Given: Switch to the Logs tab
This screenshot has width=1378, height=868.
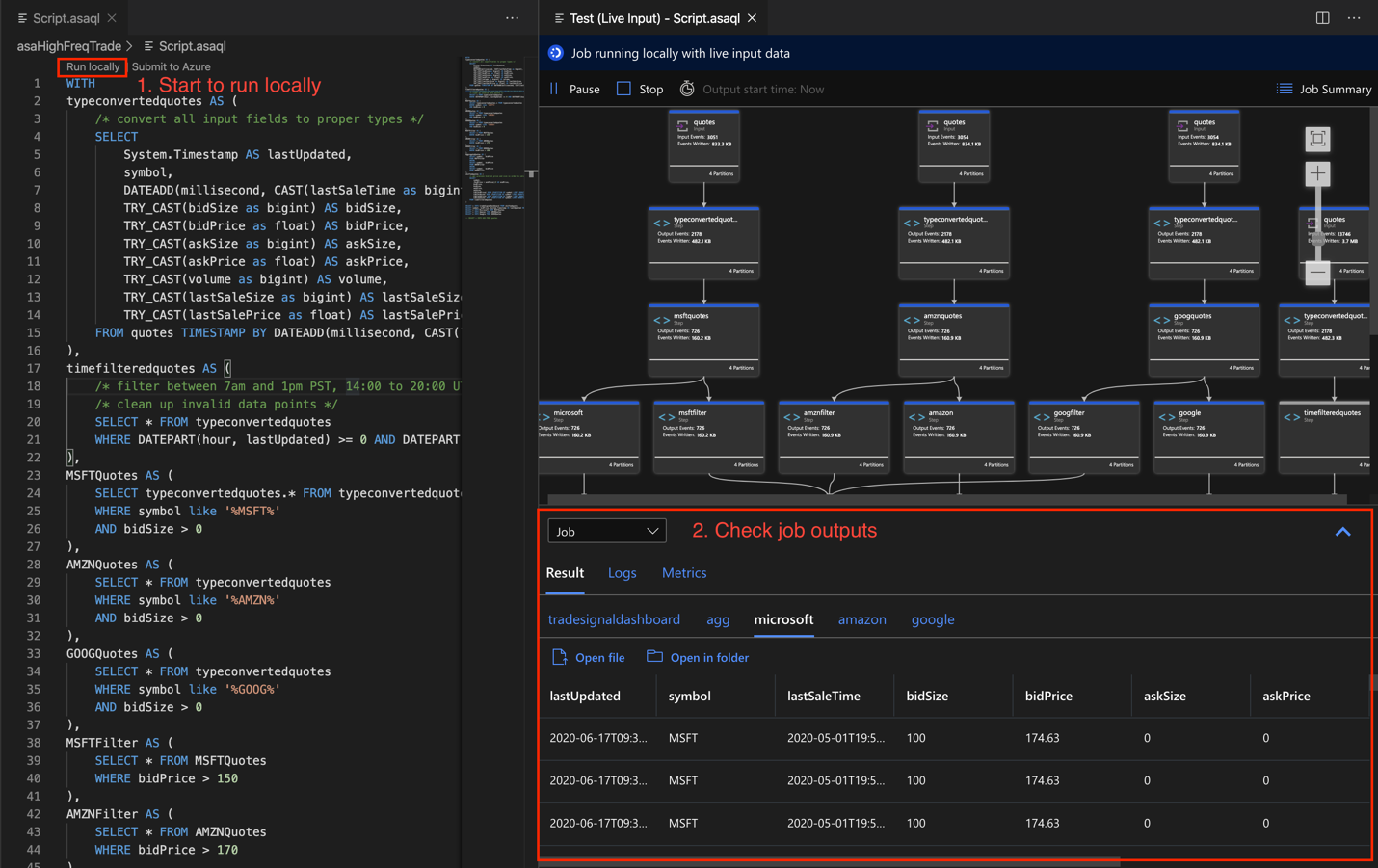Looking at the screenshot, I should (x=622, y=573).
